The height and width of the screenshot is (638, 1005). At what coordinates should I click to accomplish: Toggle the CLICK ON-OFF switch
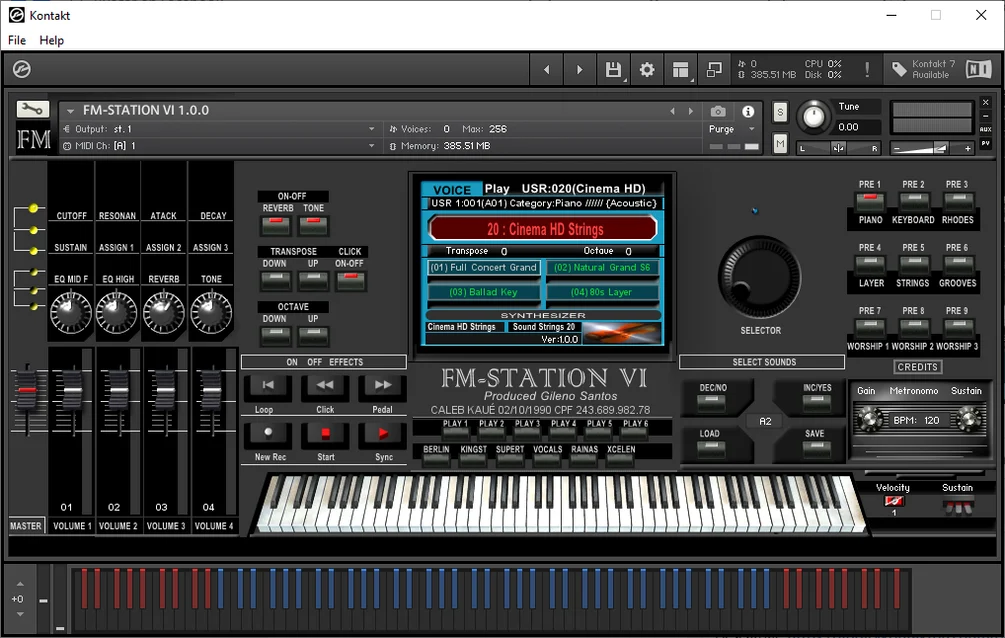click(x=350, y=280)
